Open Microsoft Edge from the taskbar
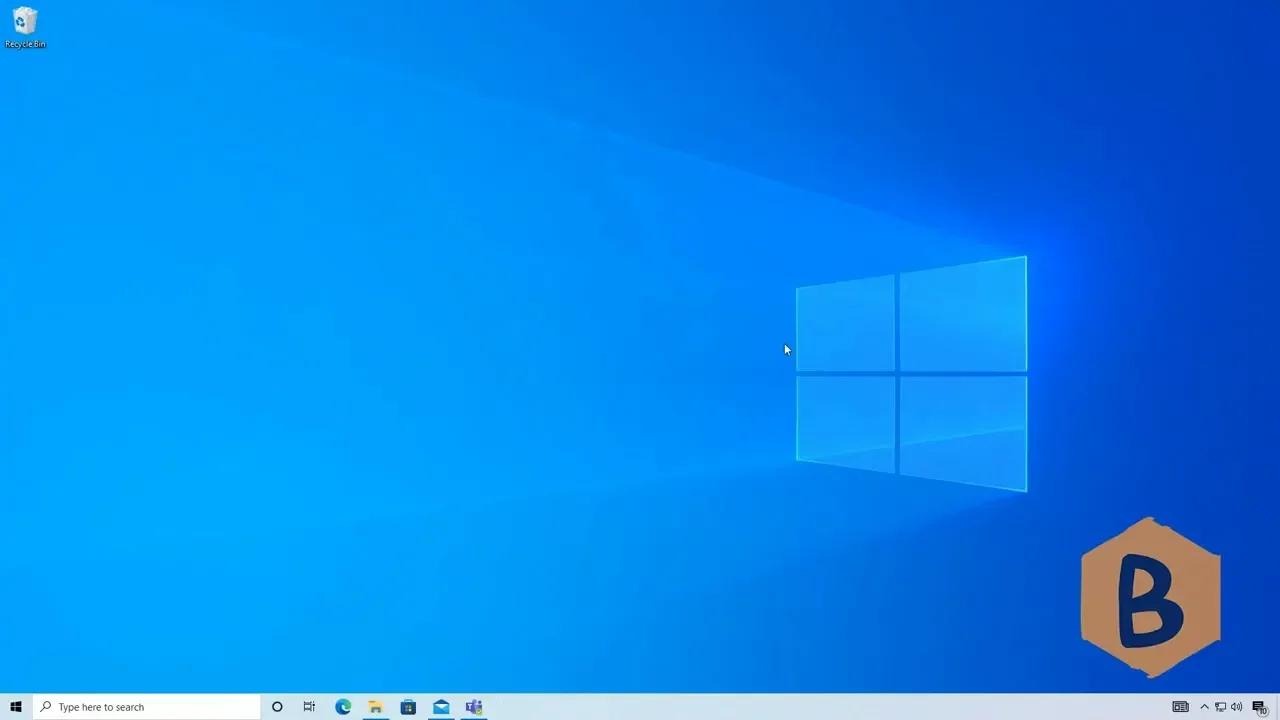The width and height of the screenshot is (1280, 720). click(343, 707)
